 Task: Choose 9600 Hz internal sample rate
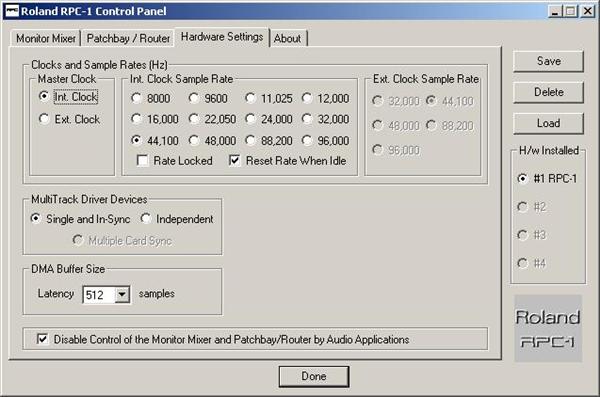tap(208, 98)
